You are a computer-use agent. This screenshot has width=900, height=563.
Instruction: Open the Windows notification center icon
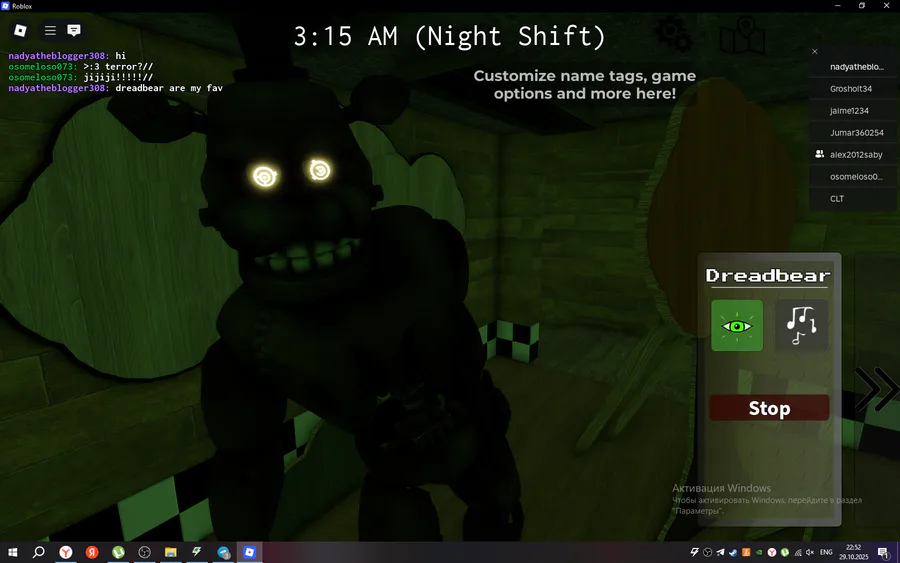[883, 552]
